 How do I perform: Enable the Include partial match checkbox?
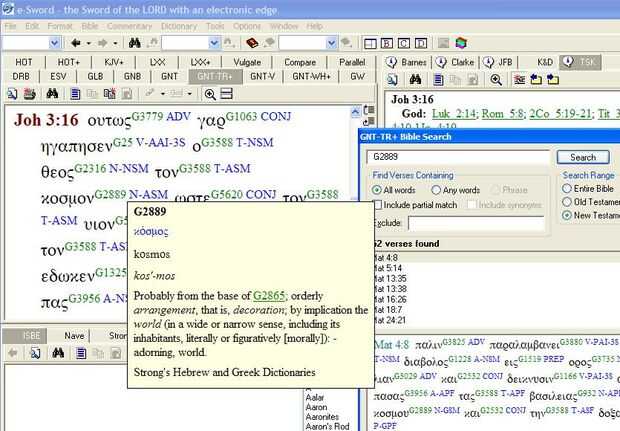[378, 205]
